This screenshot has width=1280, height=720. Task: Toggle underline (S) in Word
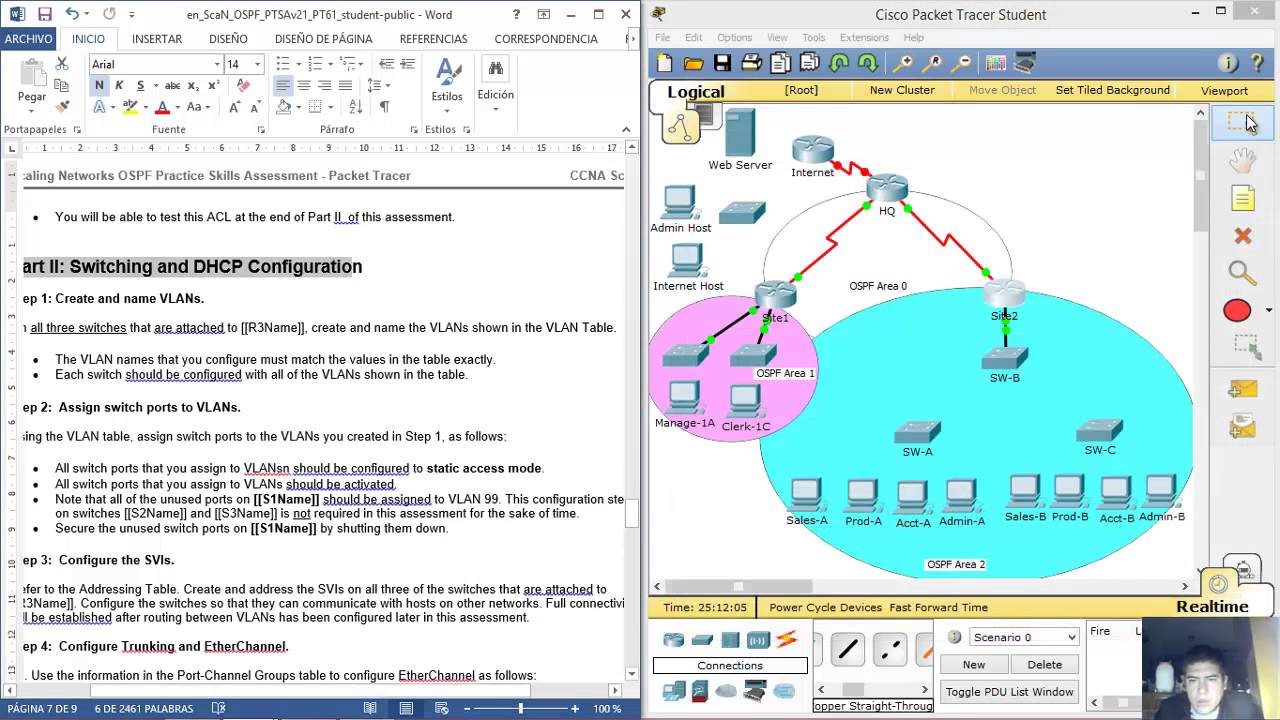point(140,85)
